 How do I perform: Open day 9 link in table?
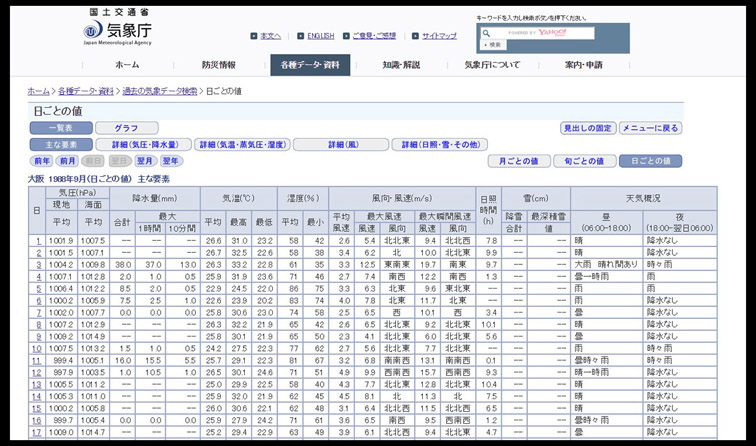(39, 337)
